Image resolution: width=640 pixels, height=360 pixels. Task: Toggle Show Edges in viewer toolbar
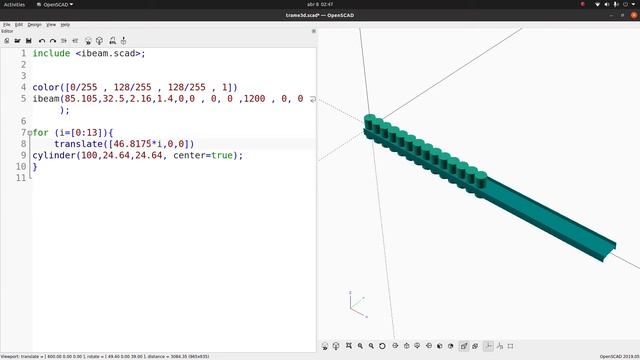[511, 346]
